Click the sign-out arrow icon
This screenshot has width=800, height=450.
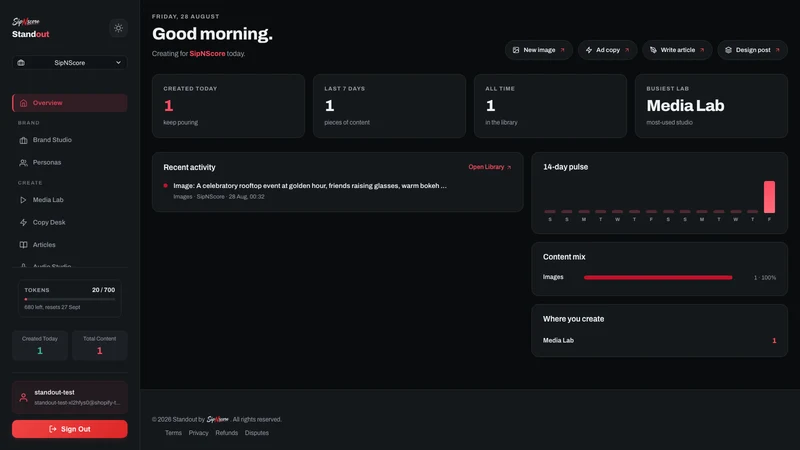(x=53, y=429)
